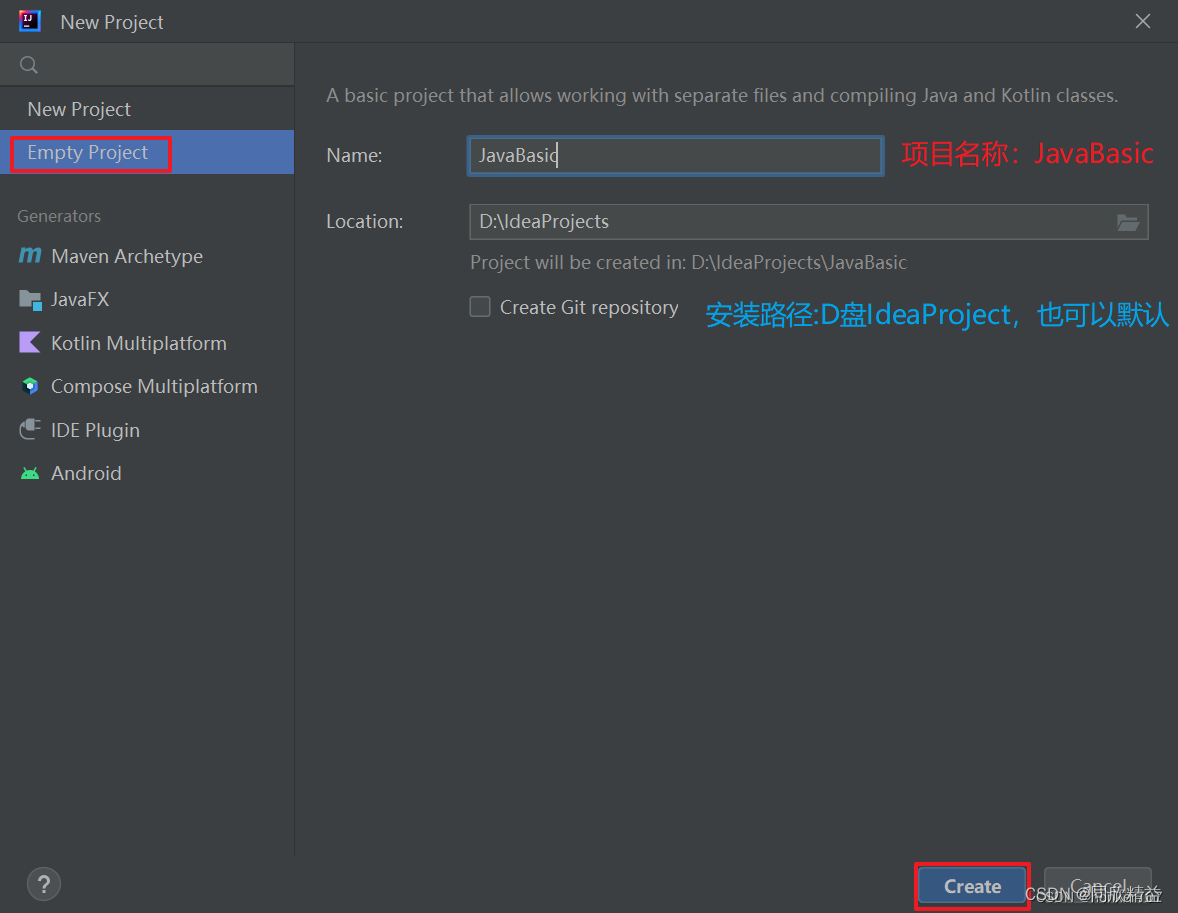This screenshot has width=1178, height=913.
Task: Choose the IDE Plugin generator
Action: tap(147, 430)
